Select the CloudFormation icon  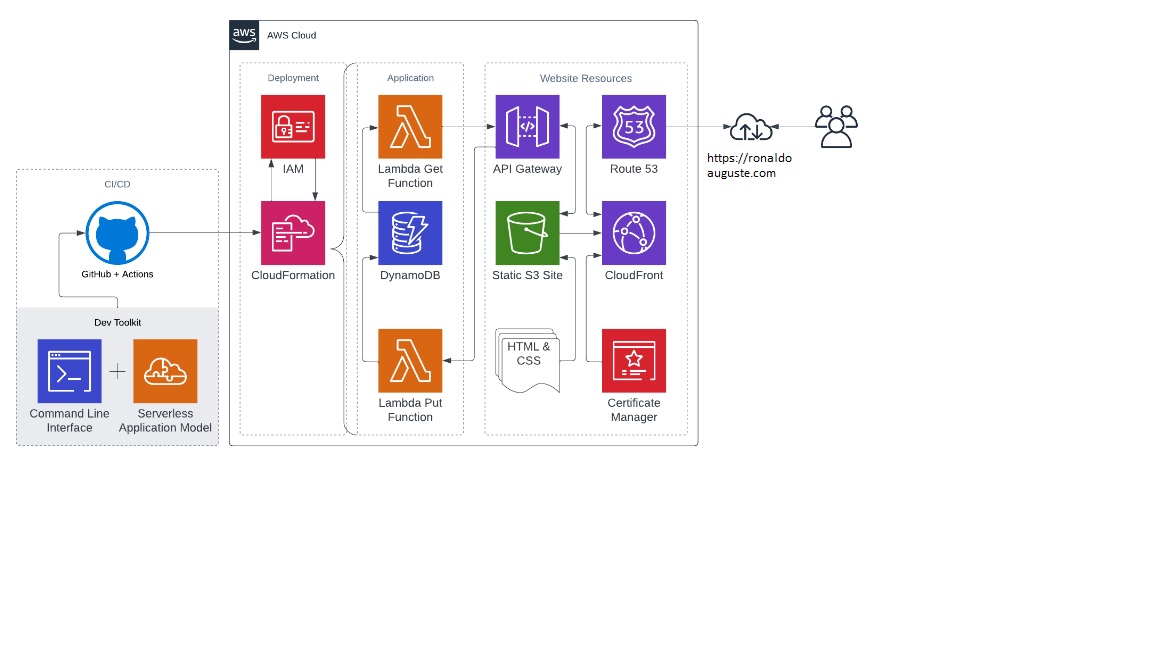293,233
